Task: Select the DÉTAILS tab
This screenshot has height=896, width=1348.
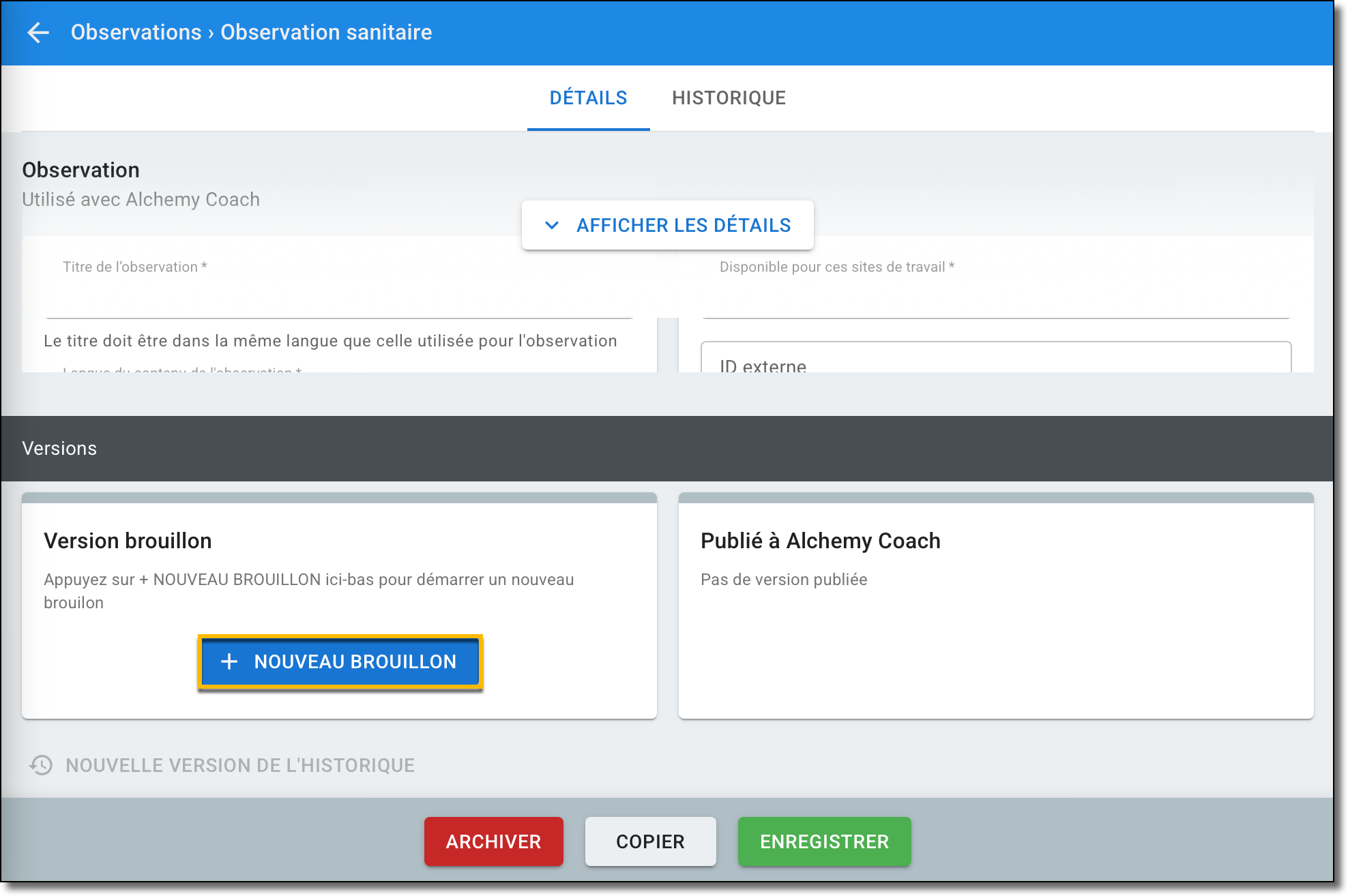Action: (x=588, y=98)
